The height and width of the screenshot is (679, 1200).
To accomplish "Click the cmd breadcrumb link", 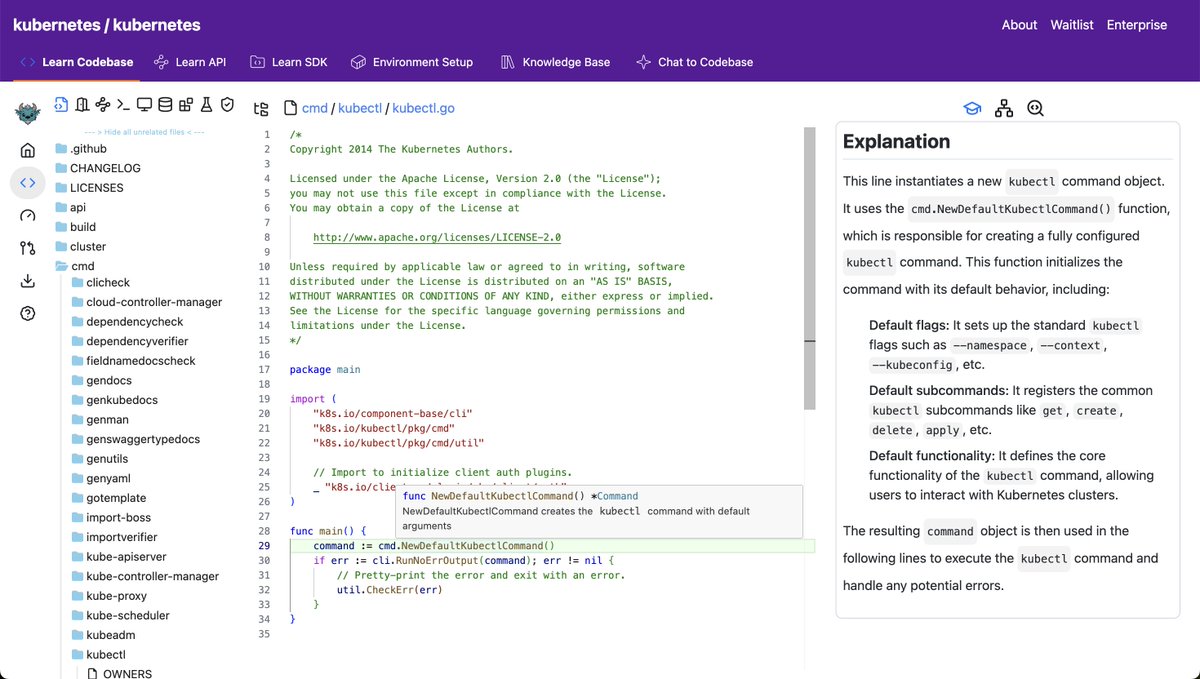I will click(315, 108).
